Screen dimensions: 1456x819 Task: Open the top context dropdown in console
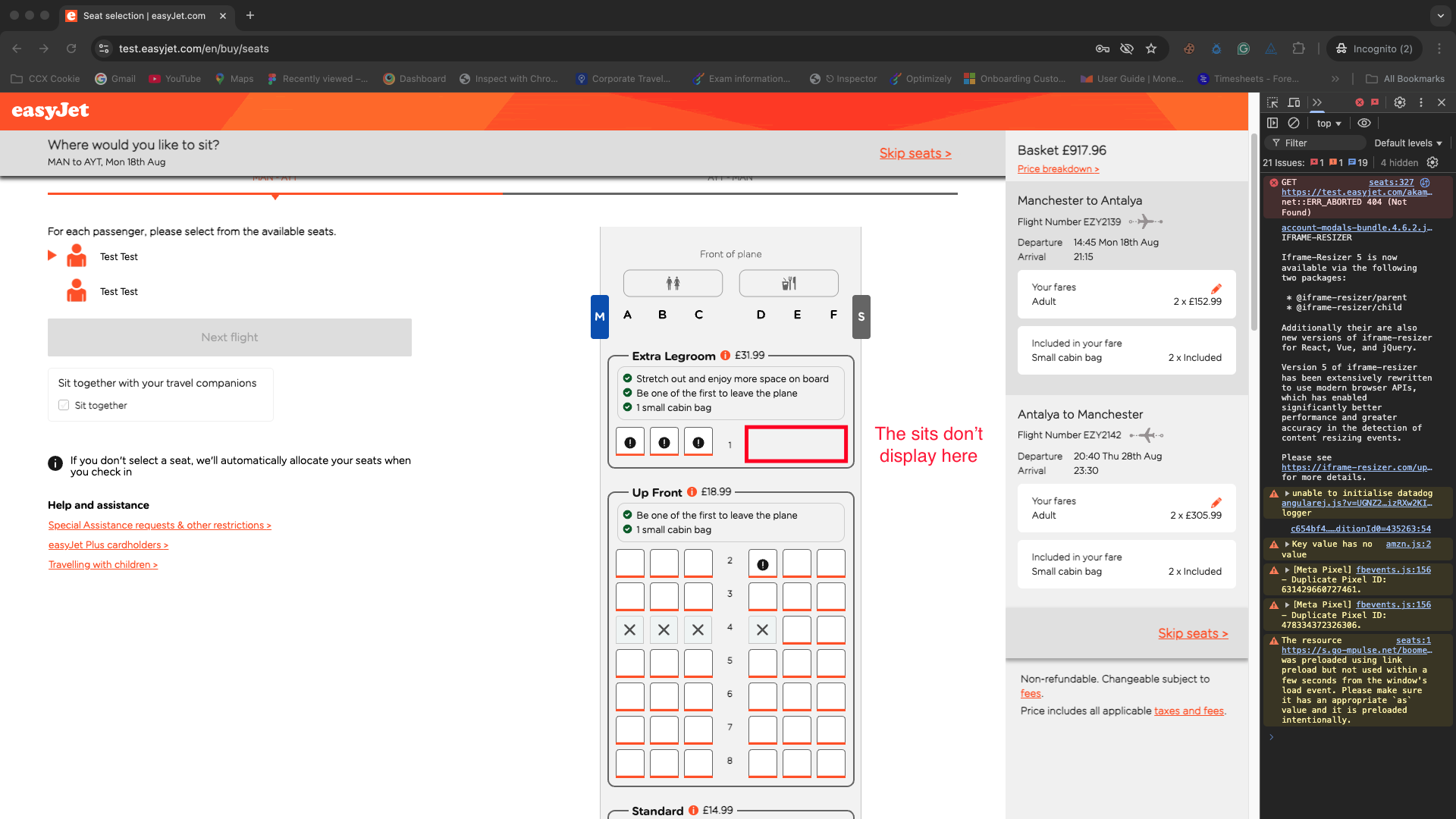(1329, 123)
